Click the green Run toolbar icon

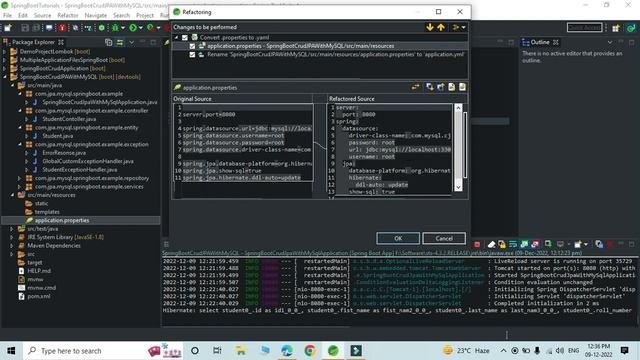(133, 28)
